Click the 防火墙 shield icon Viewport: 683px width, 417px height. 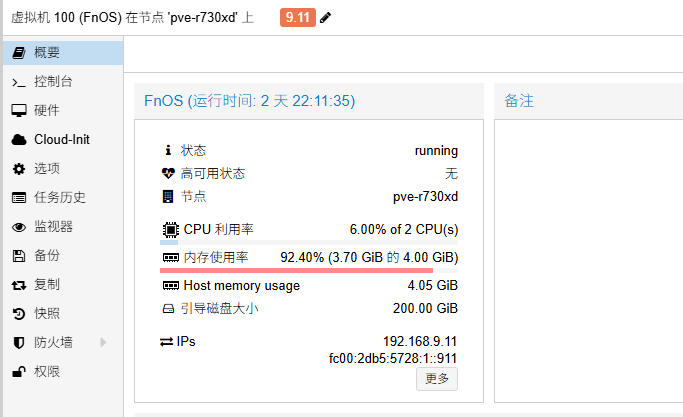coord(18,343)
